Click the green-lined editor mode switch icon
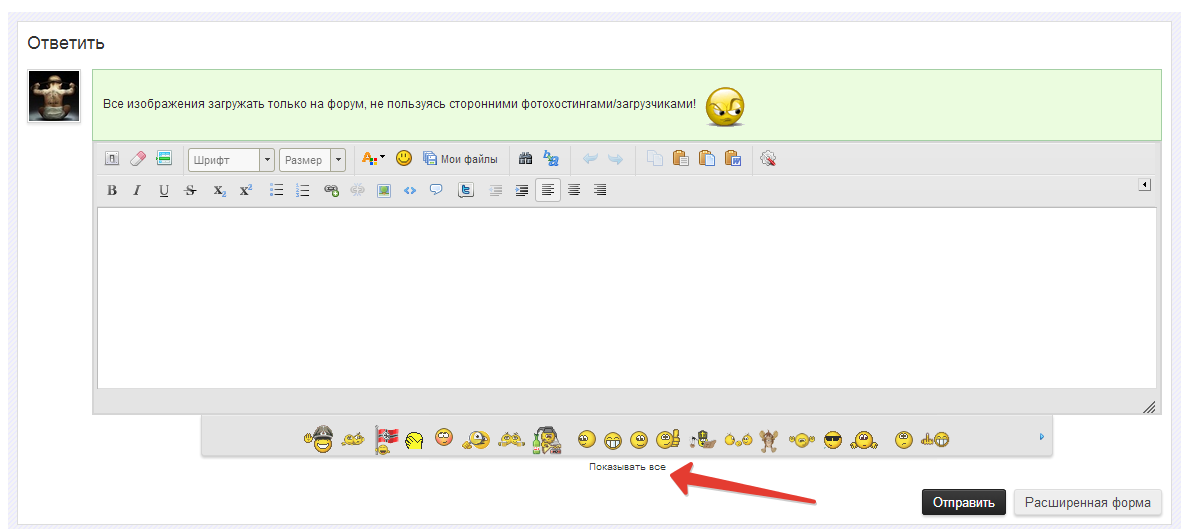Viewport: 1184px width, 529px height. point(164,158)
